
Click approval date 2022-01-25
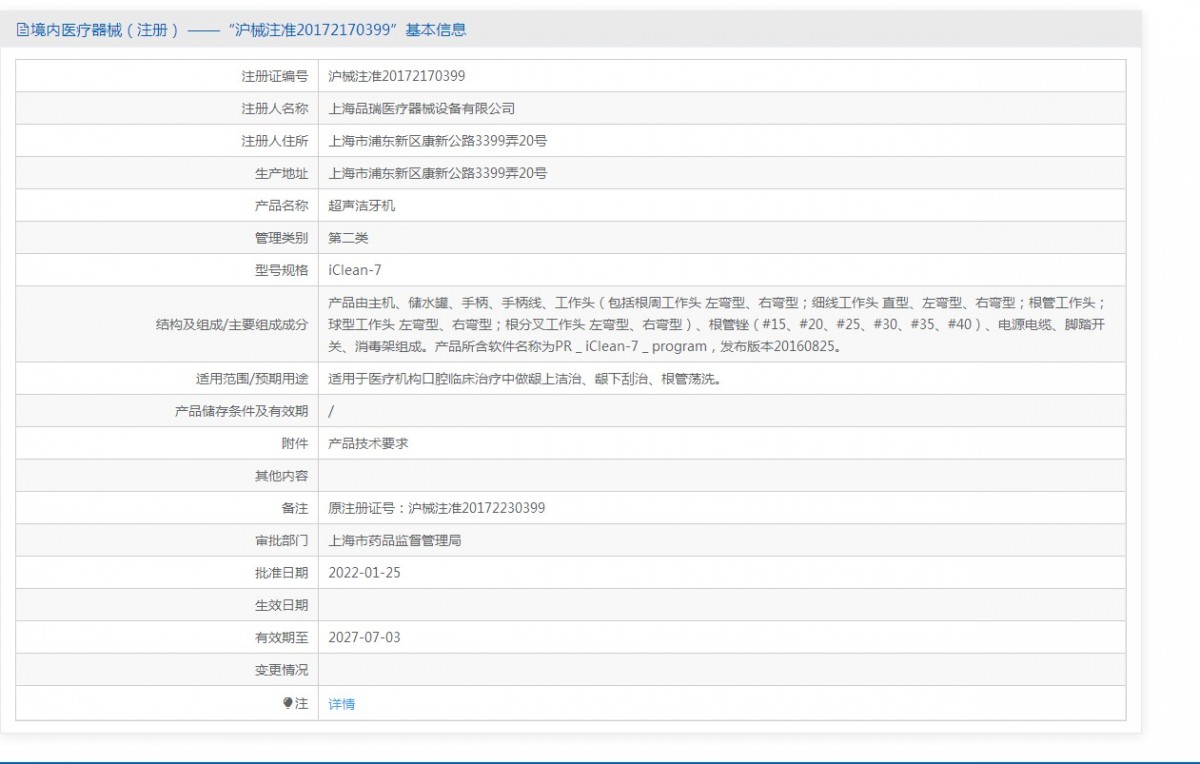click(x=364, y=573)
